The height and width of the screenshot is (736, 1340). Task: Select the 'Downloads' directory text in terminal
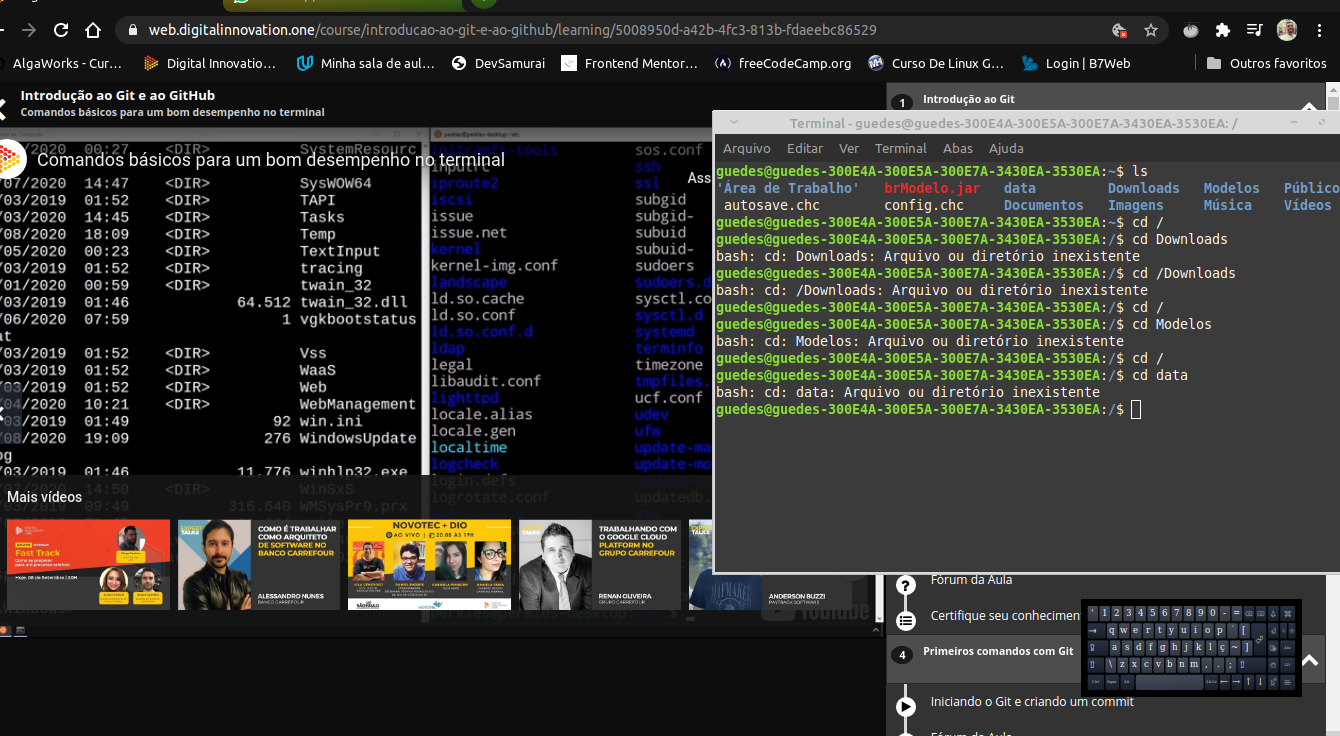pyautogui.click(x=1143, y=188)
